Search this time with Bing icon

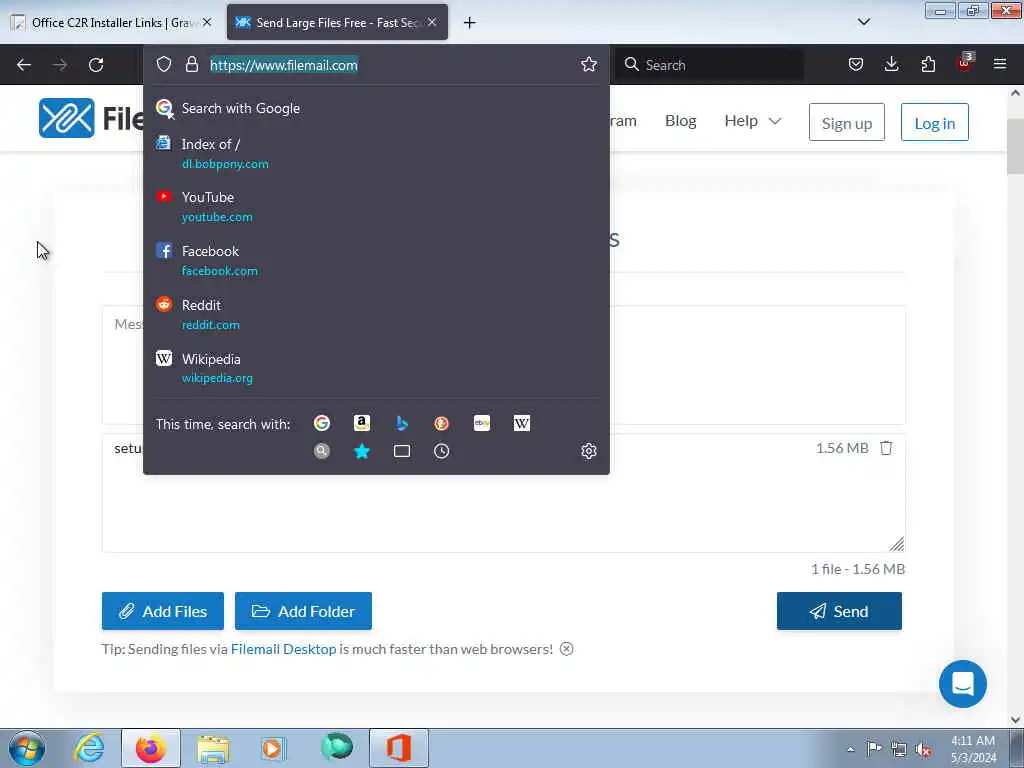402,423
